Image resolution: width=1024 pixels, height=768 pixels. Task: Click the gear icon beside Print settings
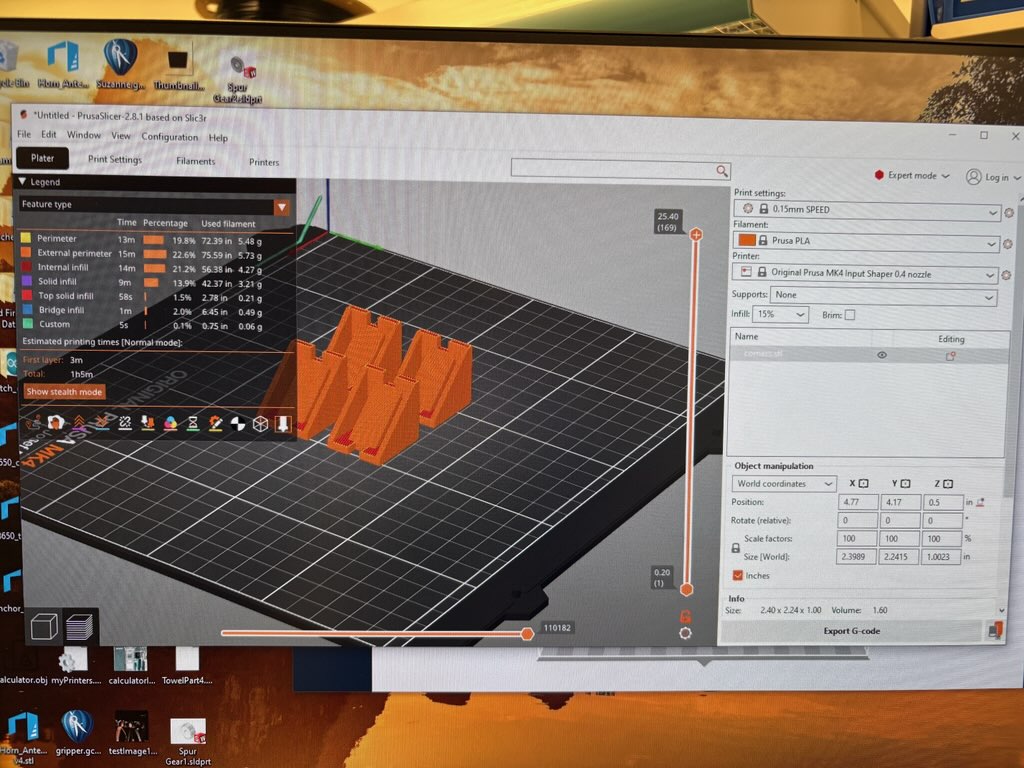click(x=1008, y=212)
